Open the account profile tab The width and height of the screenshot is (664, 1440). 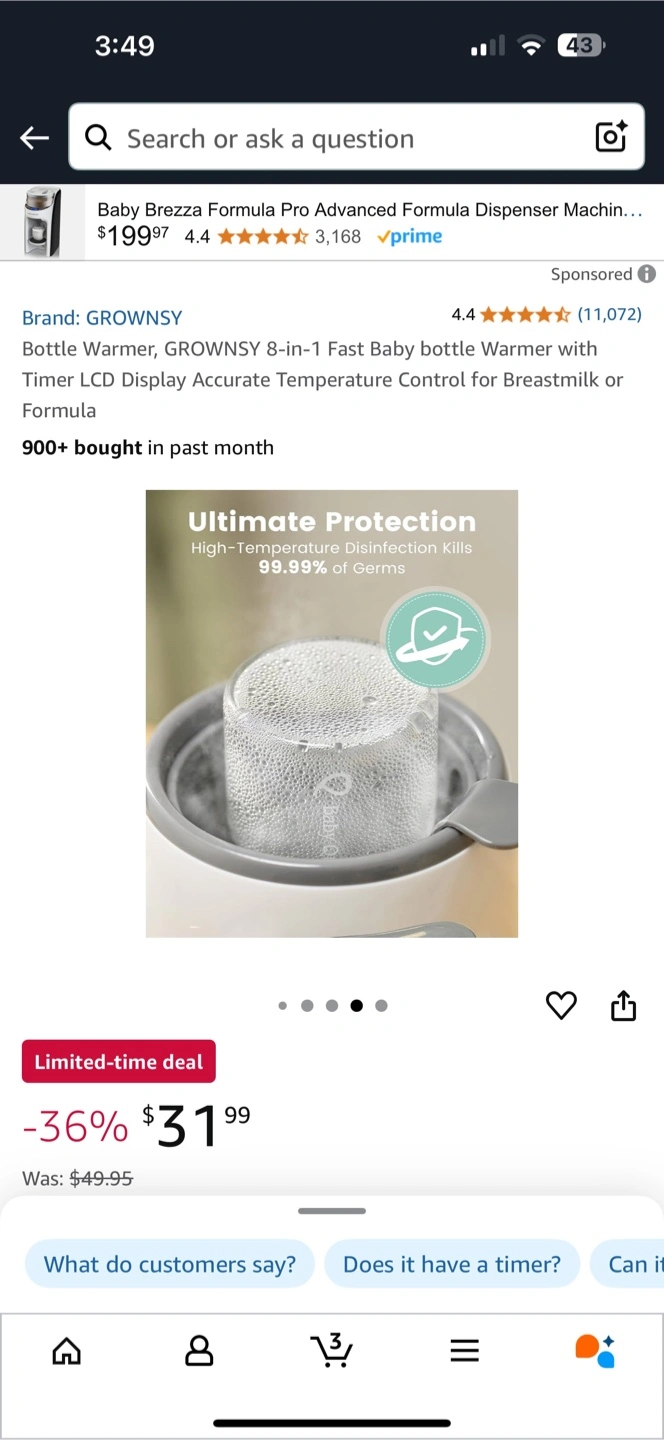point(199,1351)
